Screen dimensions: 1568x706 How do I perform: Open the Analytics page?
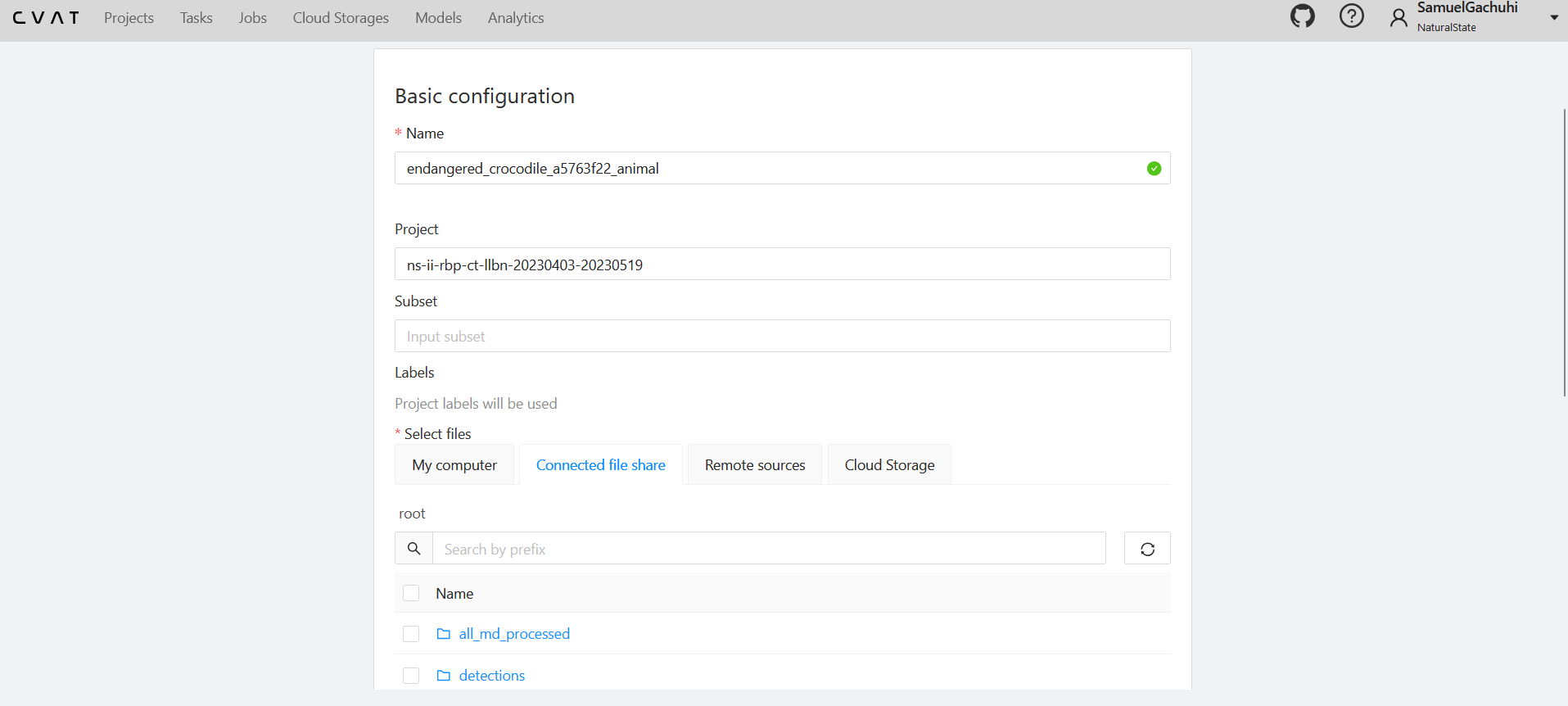coord(516,18)
